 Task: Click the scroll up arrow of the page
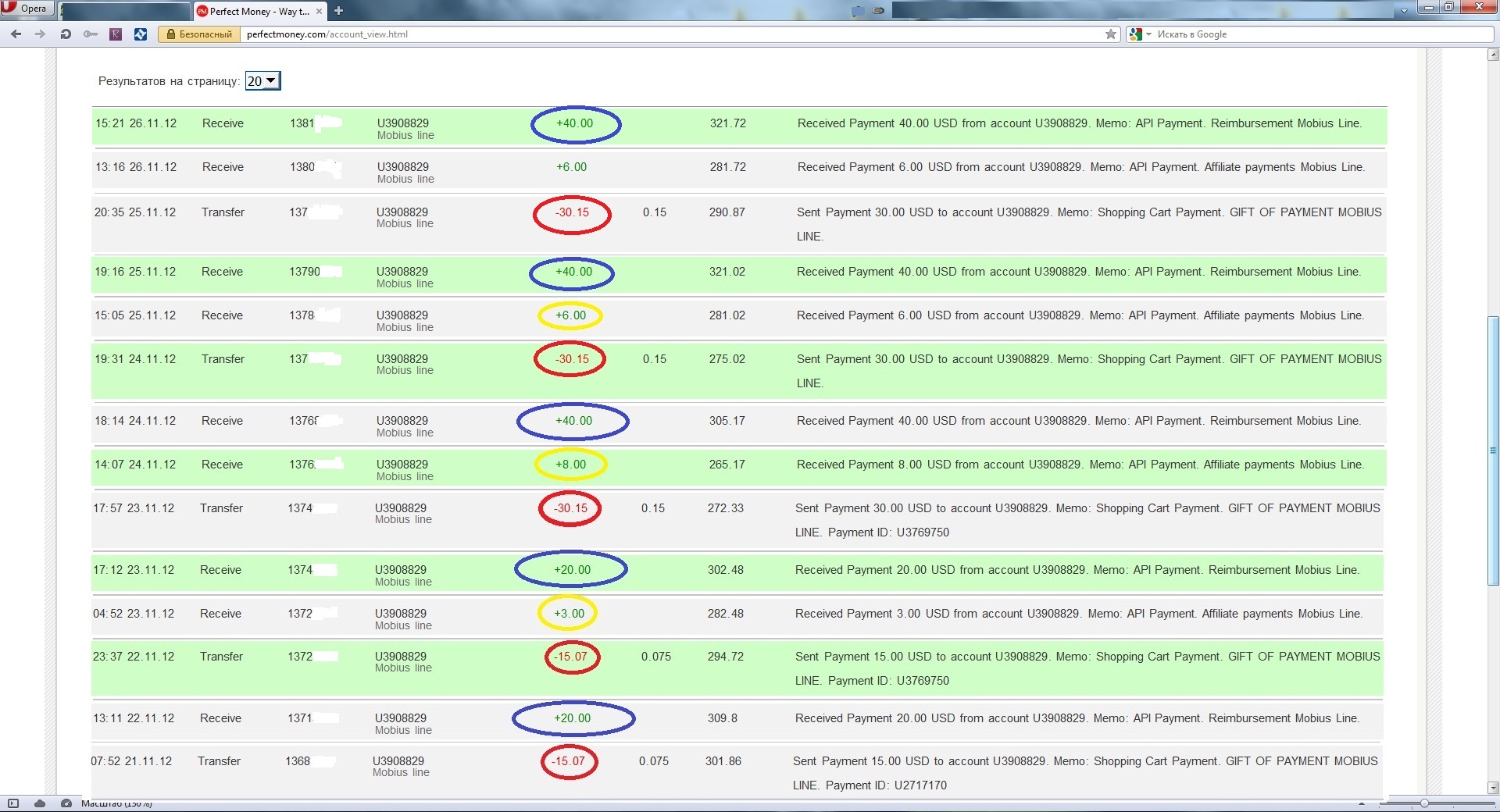tap(1493, 55)
